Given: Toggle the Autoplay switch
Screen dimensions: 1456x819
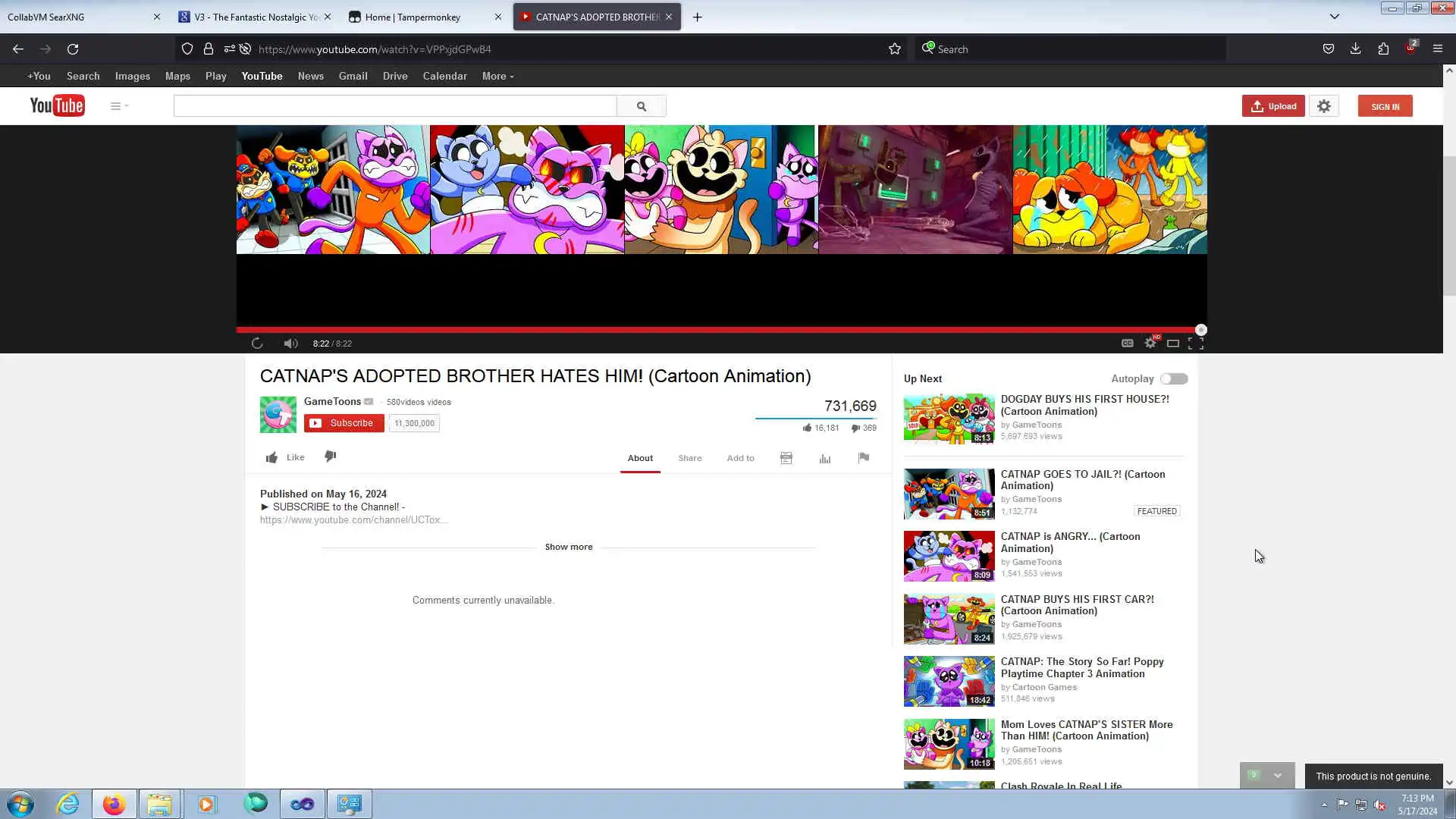Looking at the screenshot, I should [1174, 378].
